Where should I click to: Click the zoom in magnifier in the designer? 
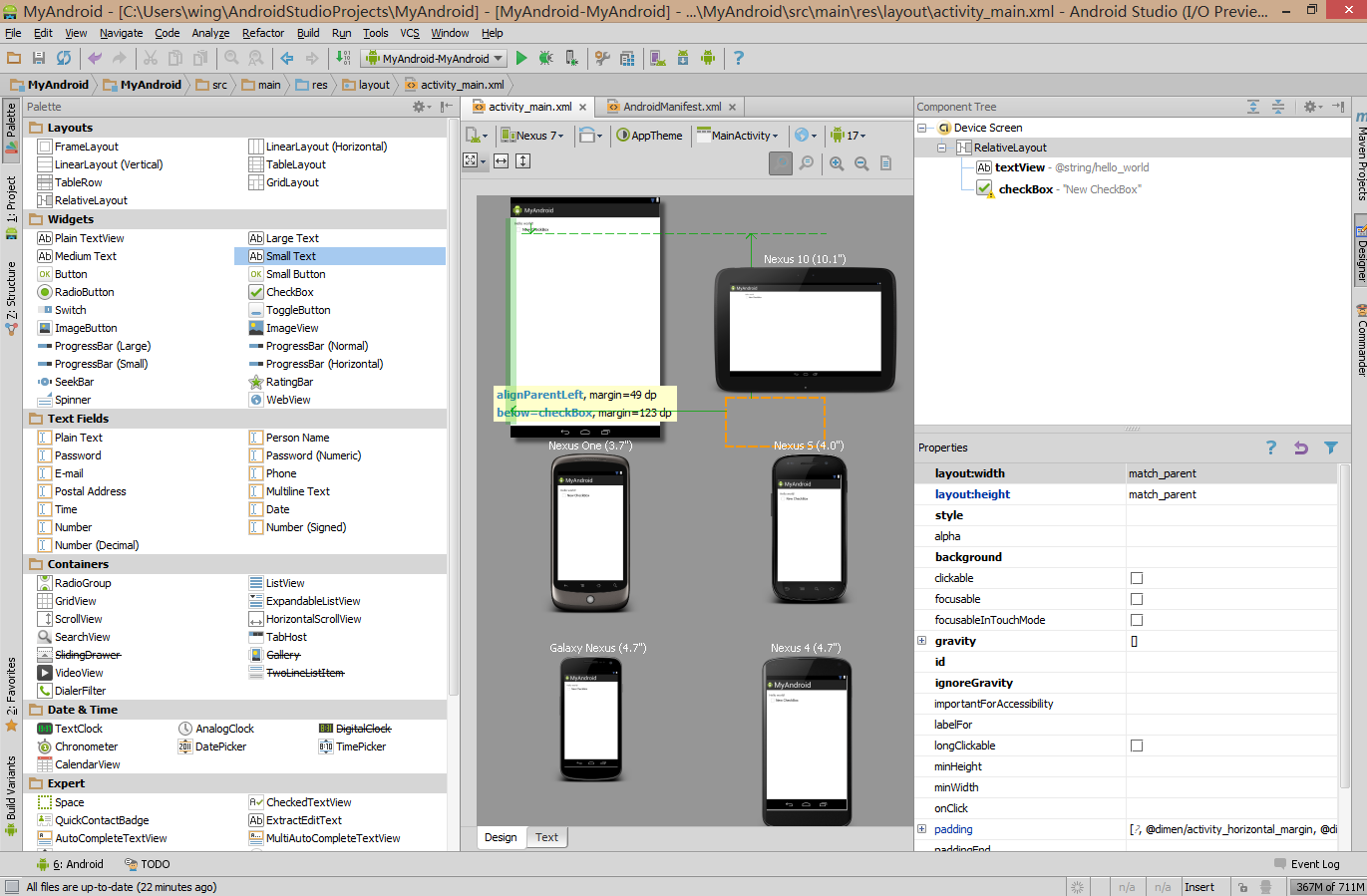[x=837, y=163]
